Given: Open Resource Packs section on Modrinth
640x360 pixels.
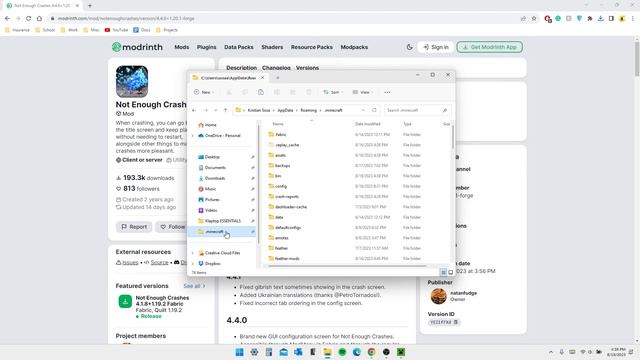Looking at the screenshot, I should (x=312, y=47).
